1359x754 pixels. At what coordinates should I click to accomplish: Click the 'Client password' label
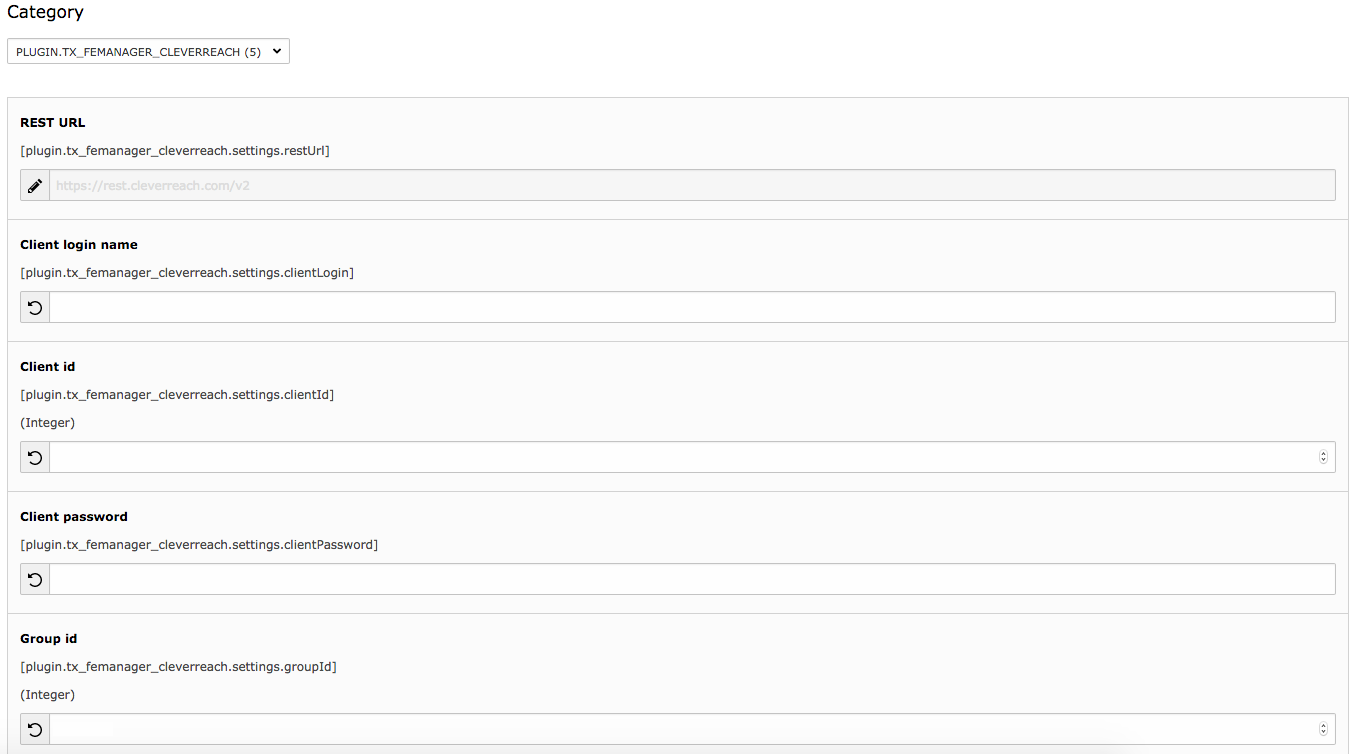pyautogui.click(x=74, y=517)
